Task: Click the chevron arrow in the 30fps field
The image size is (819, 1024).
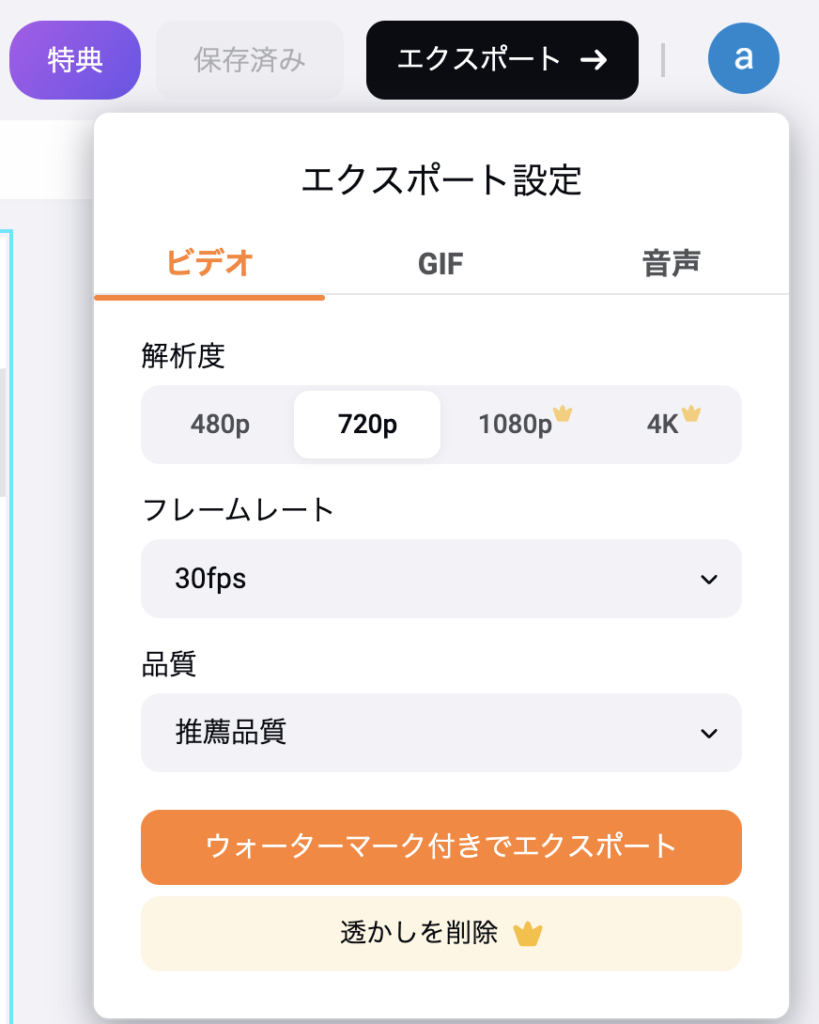Action: pos(709,580)
